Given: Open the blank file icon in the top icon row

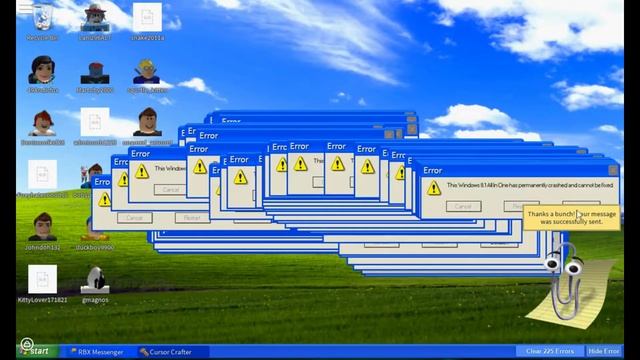Looking at the screenshot, I should click(147, 18).
